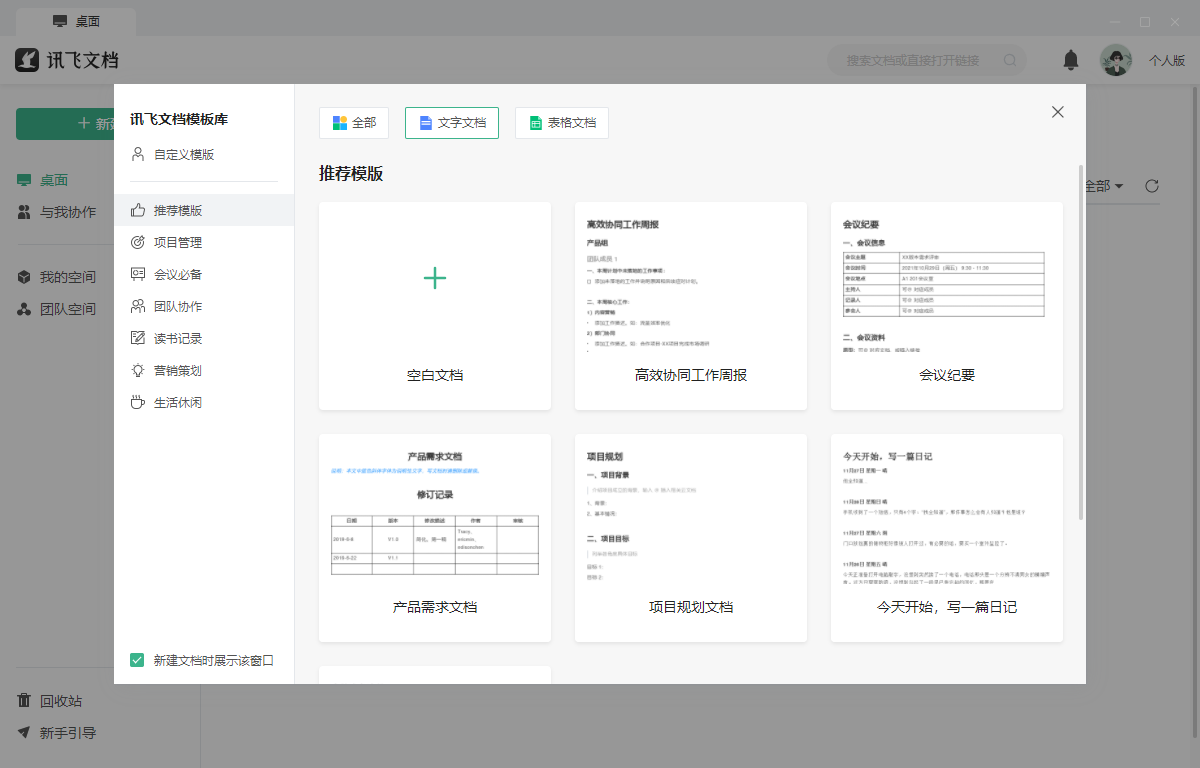Image resolution: width=1200 pixels, height=768 pixels.
Task: Click the 读书记录 notepad icon
Action: click(x=138, y=339)
